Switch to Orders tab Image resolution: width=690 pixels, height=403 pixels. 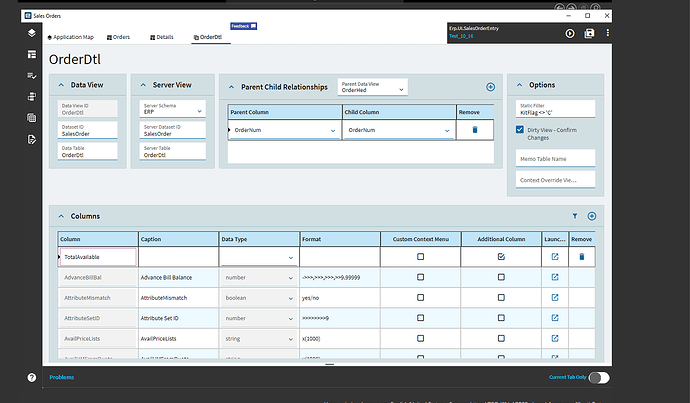[118, 37]
